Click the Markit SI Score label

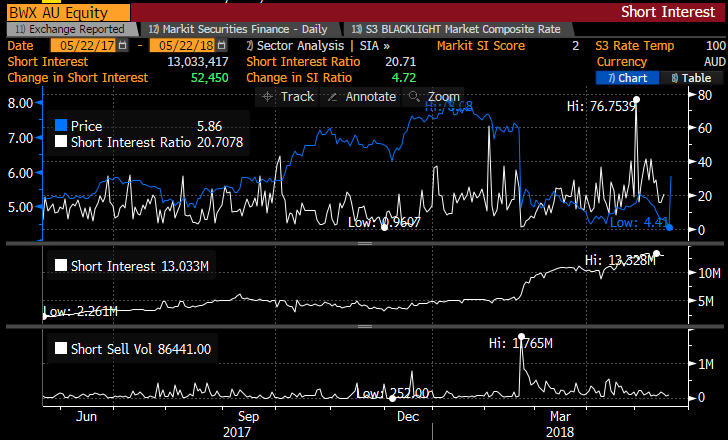(481, 45)
